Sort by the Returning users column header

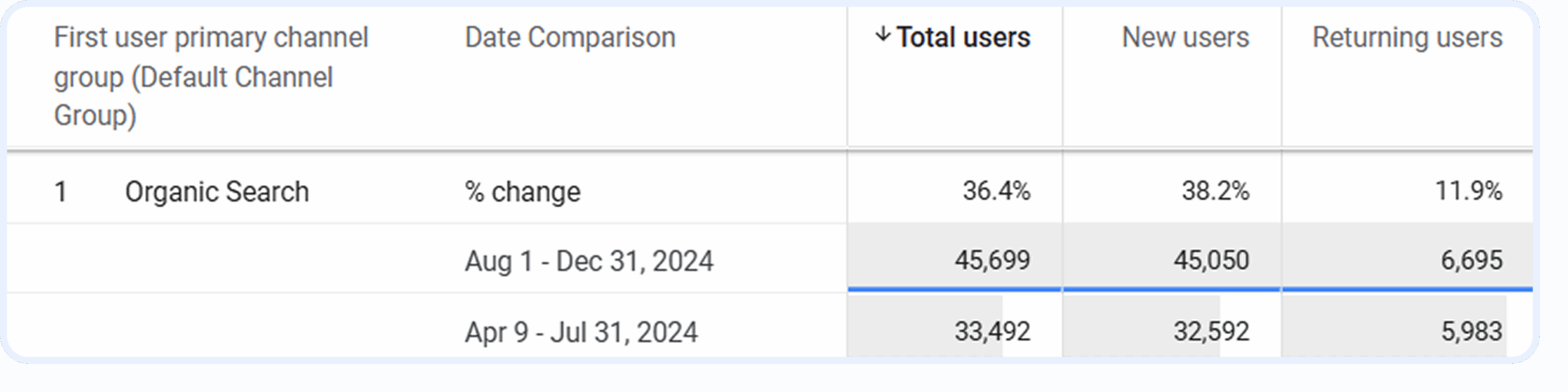tap(1407, 37)
